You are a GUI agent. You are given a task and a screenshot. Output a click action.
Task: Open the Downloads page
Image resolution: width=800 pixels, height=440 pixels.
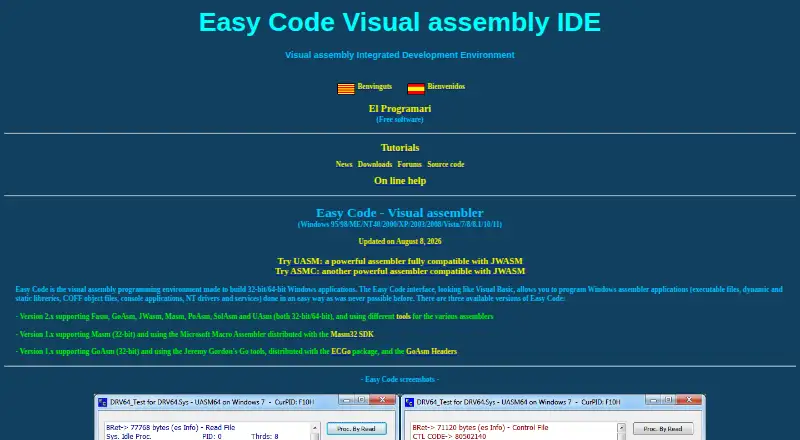(375, 164)
